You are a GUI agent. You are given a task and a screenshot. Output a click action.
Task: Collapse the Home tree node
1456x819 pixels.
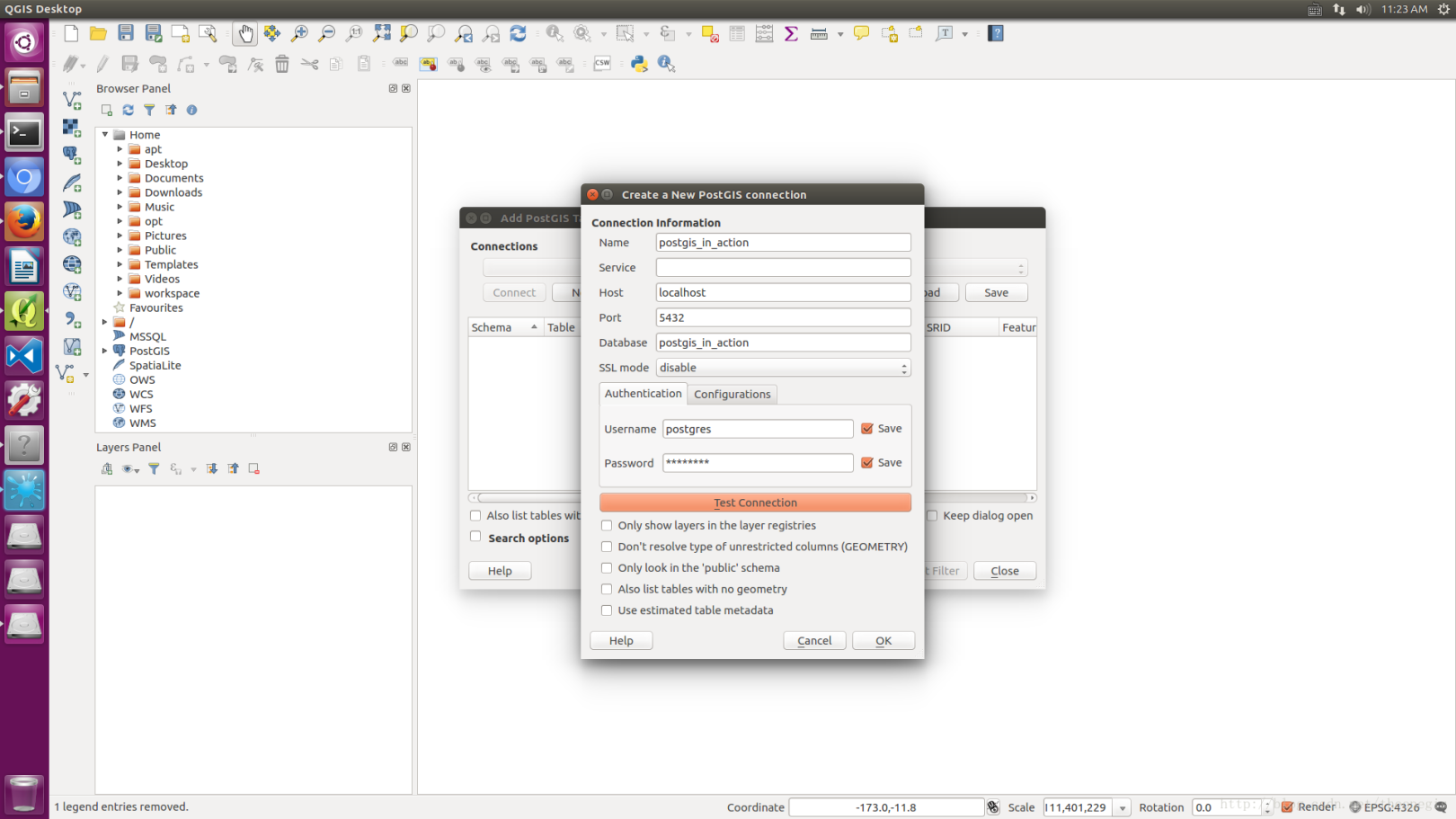pyautogui.click(x=105, y=135)
